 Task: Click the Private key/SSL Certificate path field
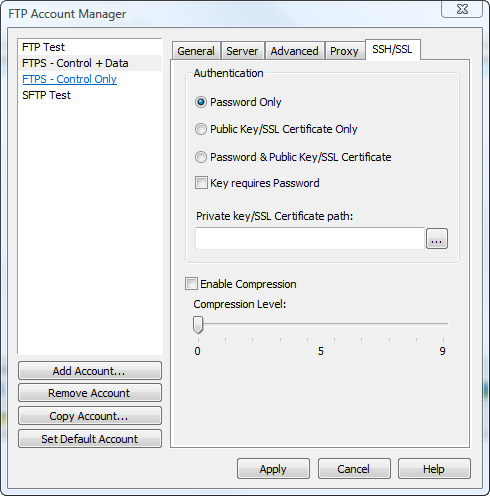pos(310,239)
